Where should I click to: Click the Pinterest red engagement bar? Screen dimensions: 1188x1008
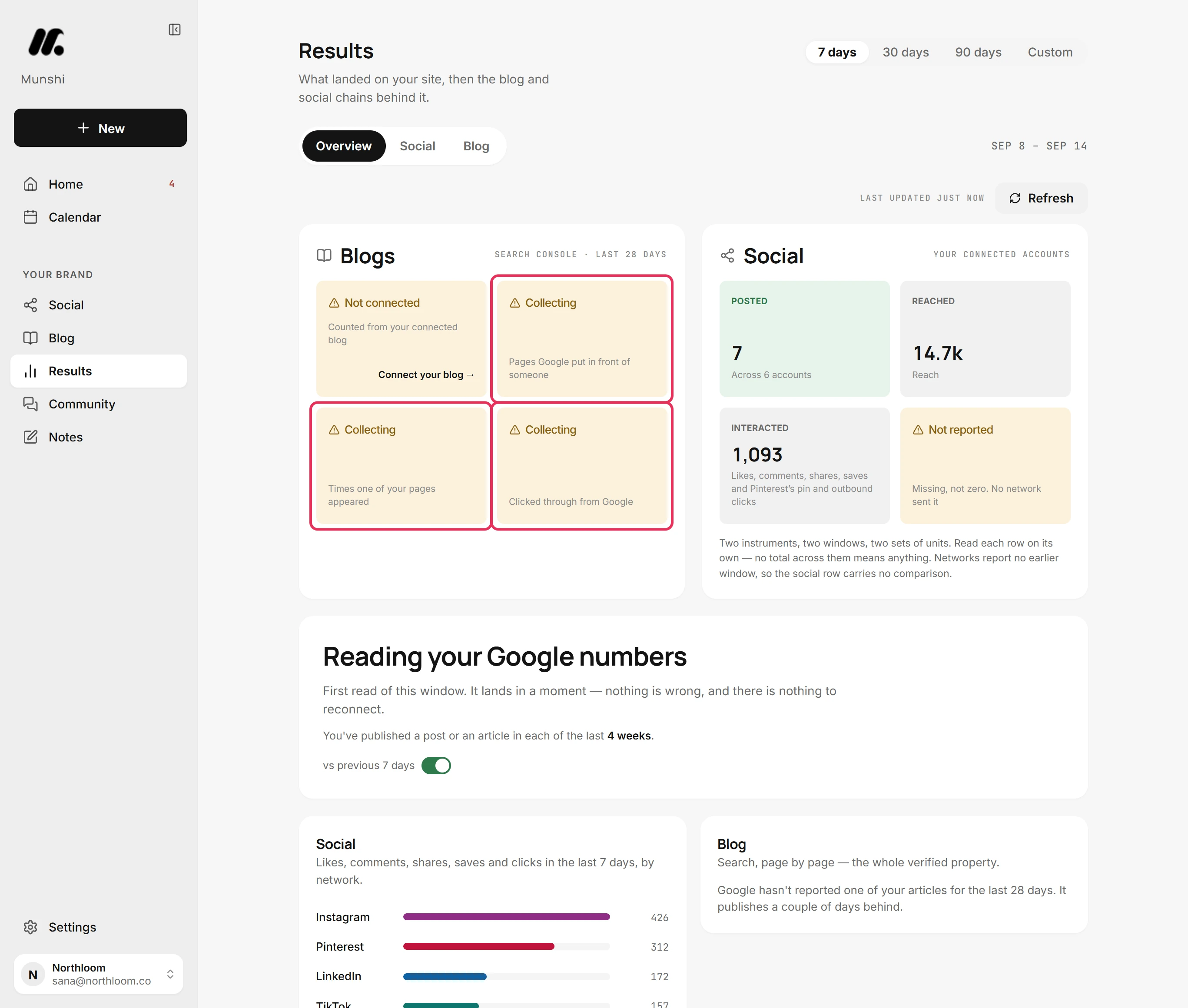[479, 946]
